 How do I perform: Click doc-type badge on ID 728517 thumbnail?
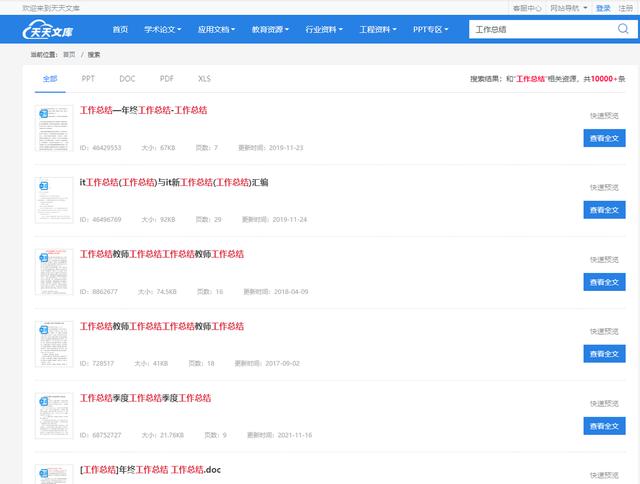(x=44, y=330)
